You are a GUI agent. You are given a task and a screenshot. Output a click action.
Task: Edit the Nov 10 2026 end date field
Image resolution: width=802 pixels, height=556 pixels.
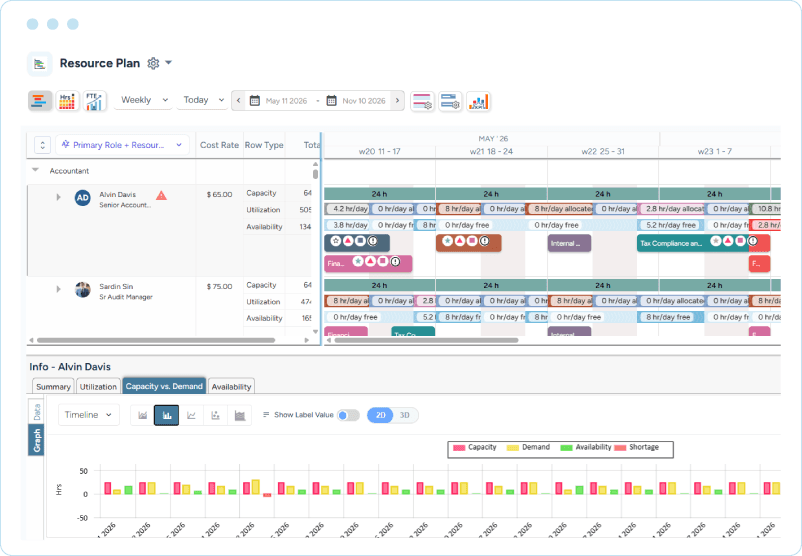pyautogui.click(x=364, y=101)
